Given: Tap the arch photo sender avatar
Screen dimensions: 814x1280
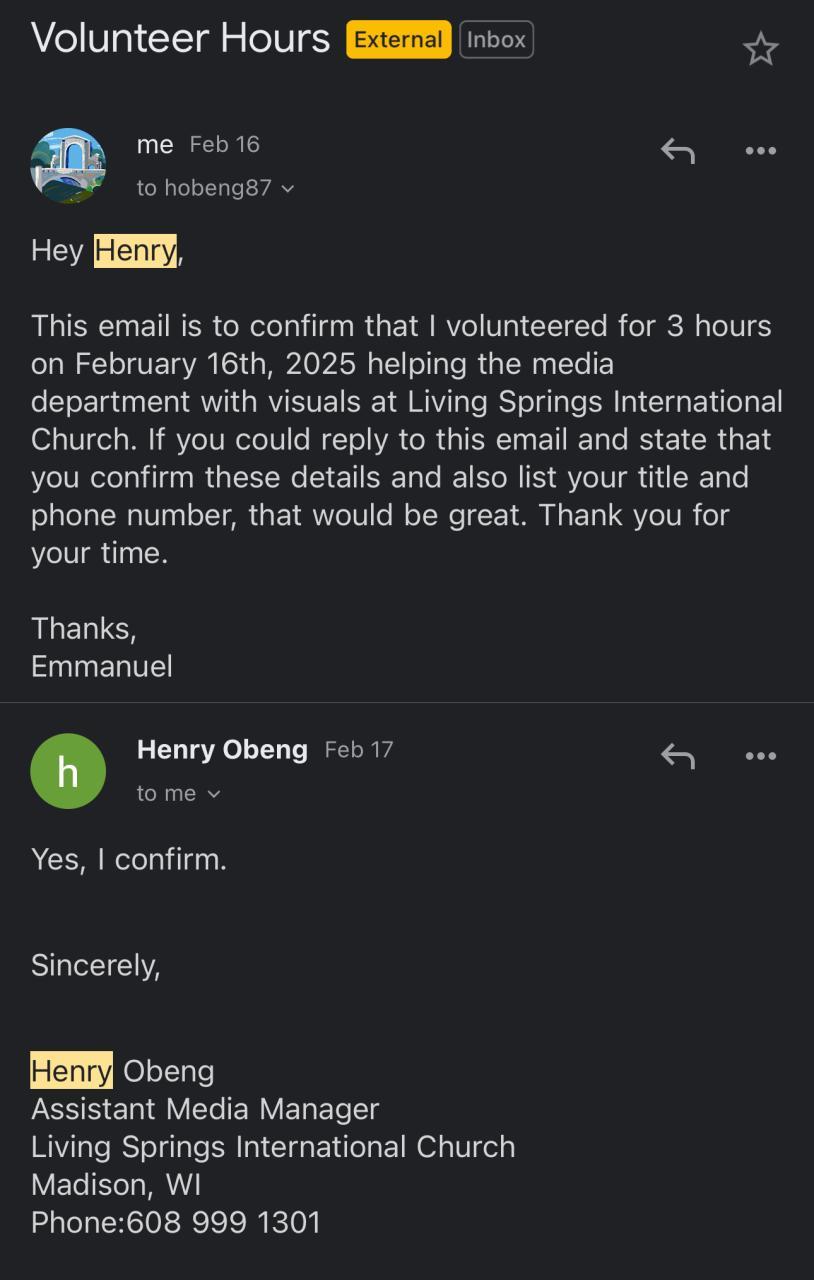Looking at the screenshot, I should pos(68,166).
